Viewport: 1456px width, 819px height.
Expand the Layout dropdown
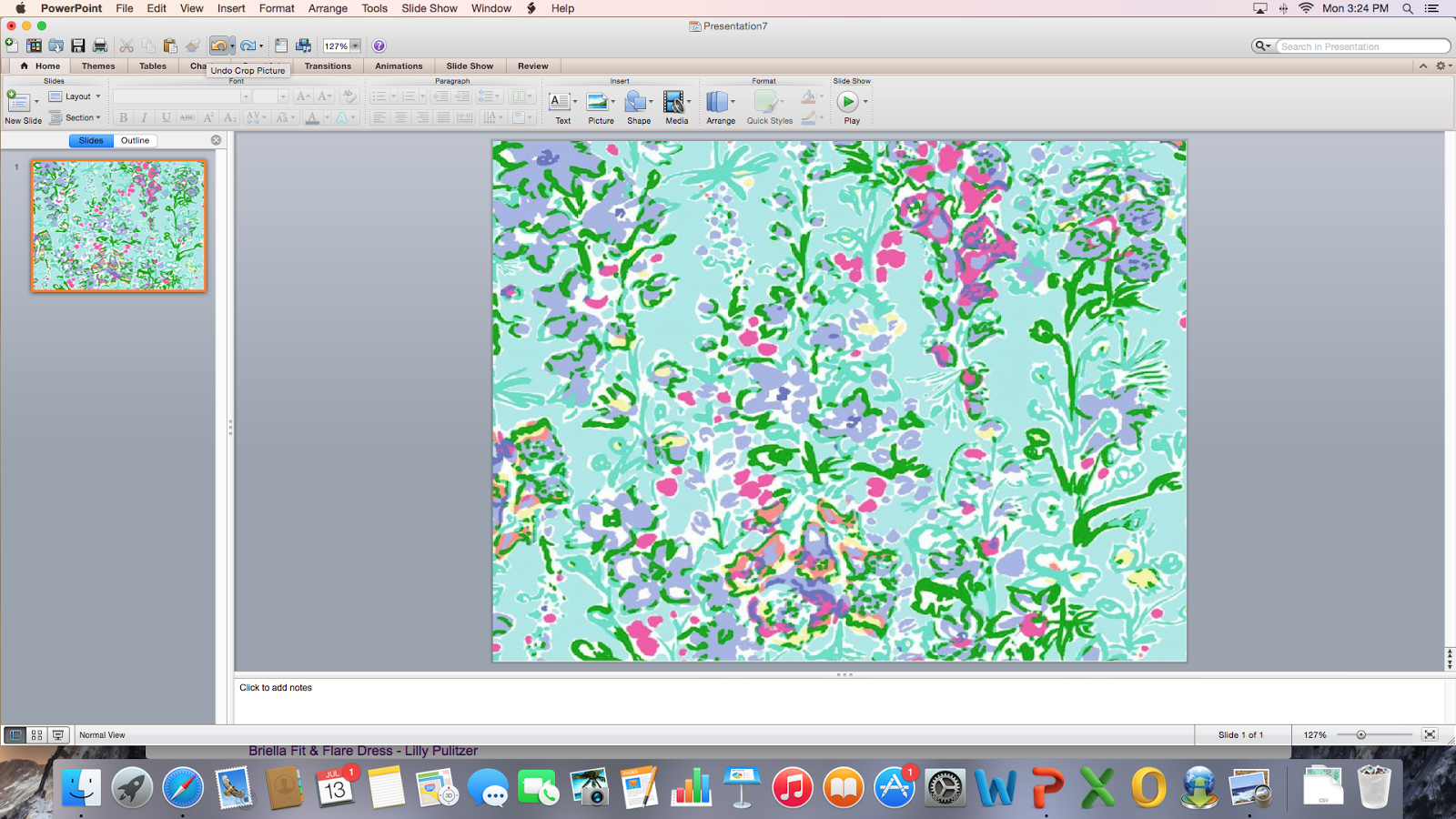(x=75, y=96)
